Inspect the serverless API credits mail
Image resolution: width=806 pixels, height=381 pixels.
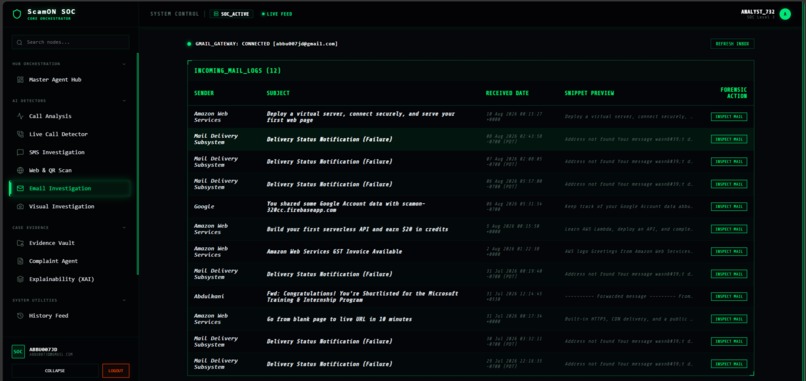(729, 229)
